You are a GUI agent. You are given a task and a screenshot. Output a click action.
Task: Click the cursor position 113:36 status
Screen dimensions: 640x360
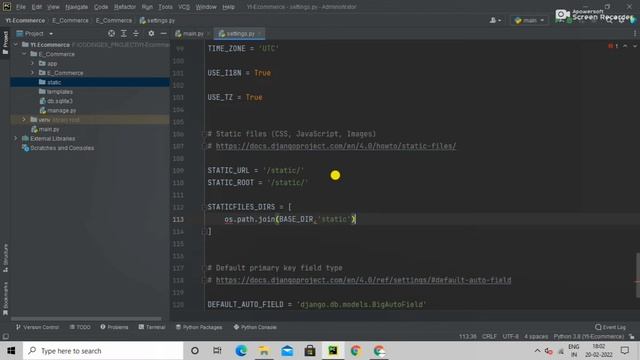coord(467,336)
